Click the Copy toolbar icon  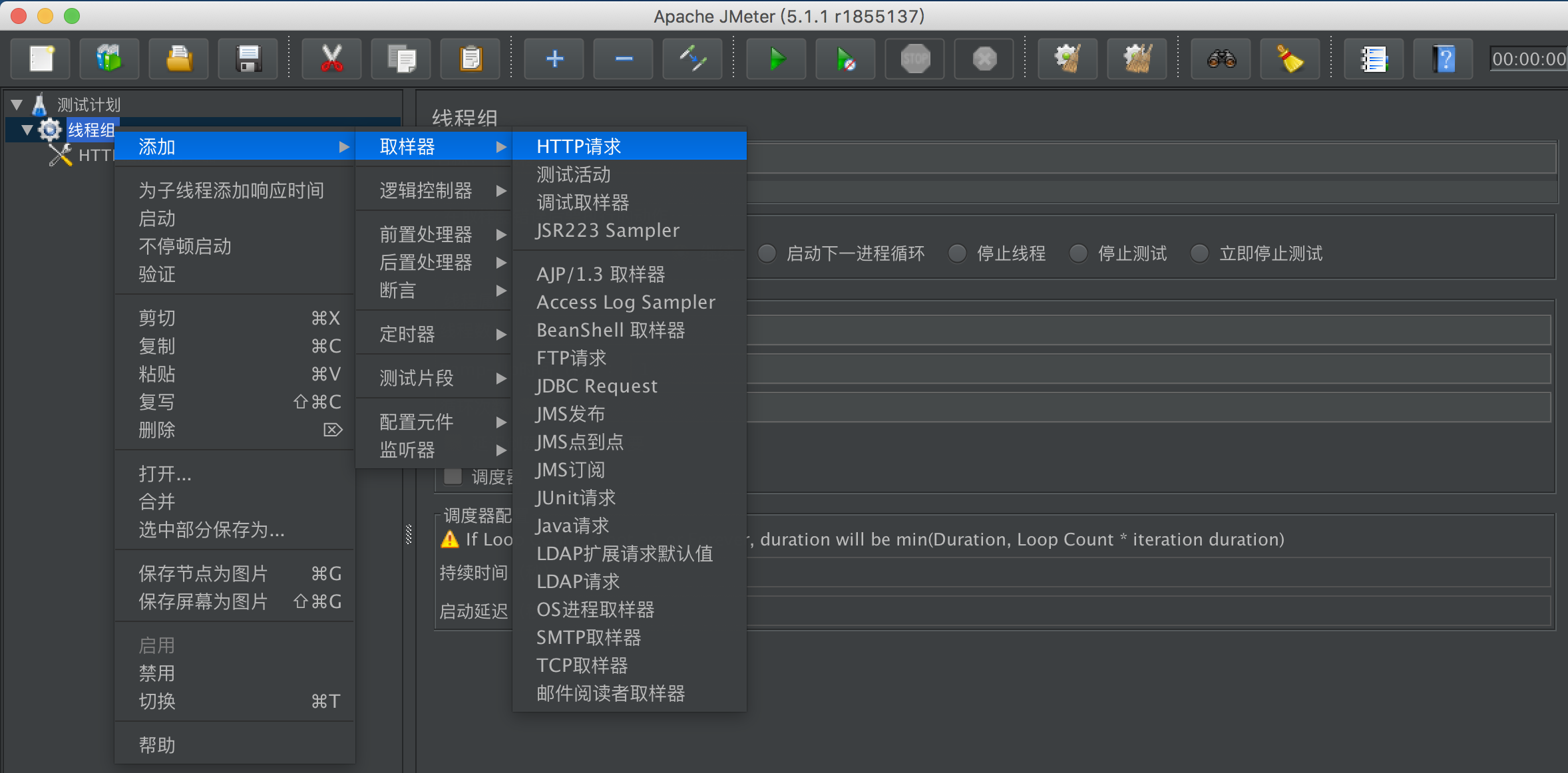coord(401,59)
